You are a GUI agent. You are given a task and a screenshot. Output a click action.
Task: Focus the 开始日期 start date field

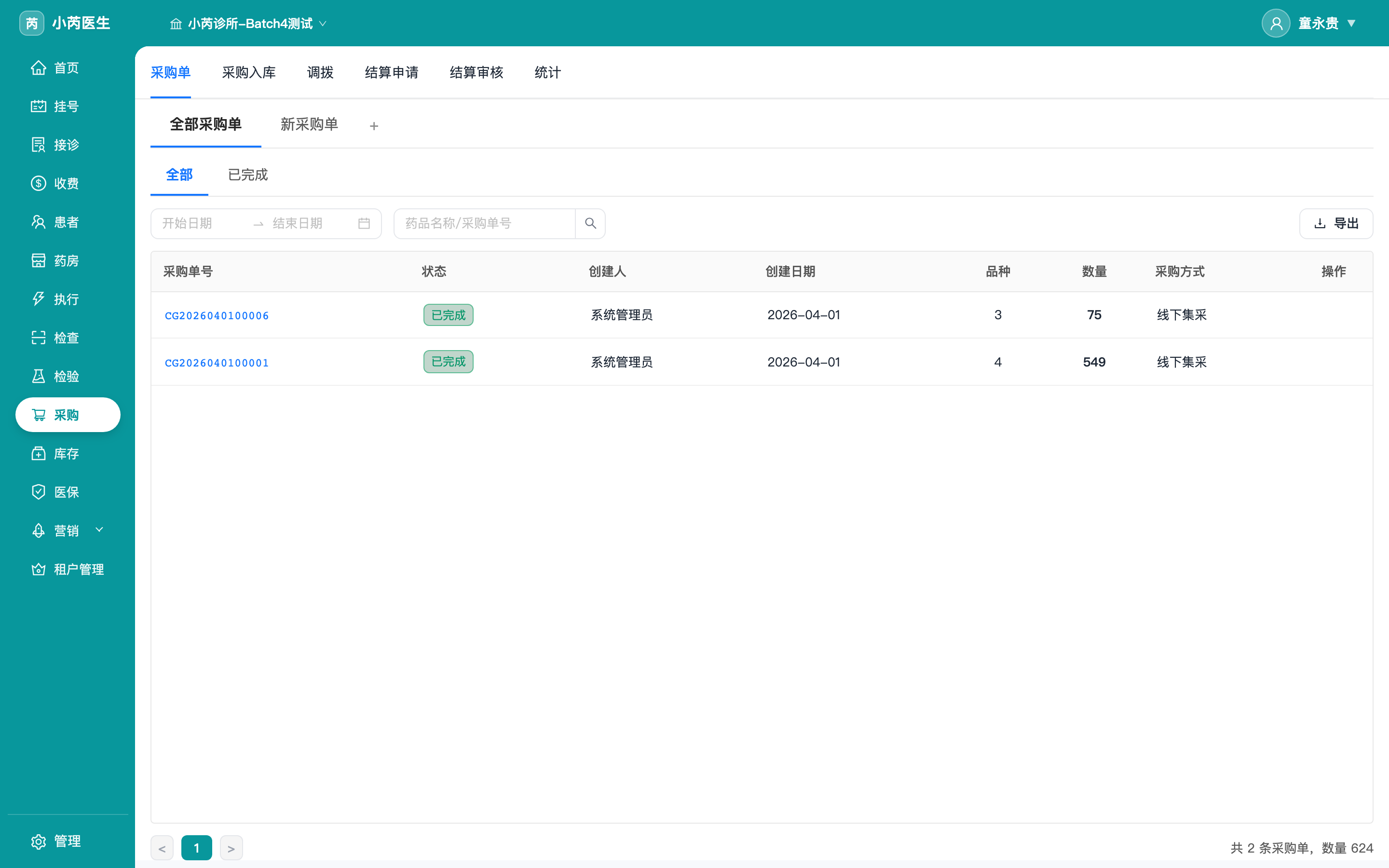pos(201,223)
